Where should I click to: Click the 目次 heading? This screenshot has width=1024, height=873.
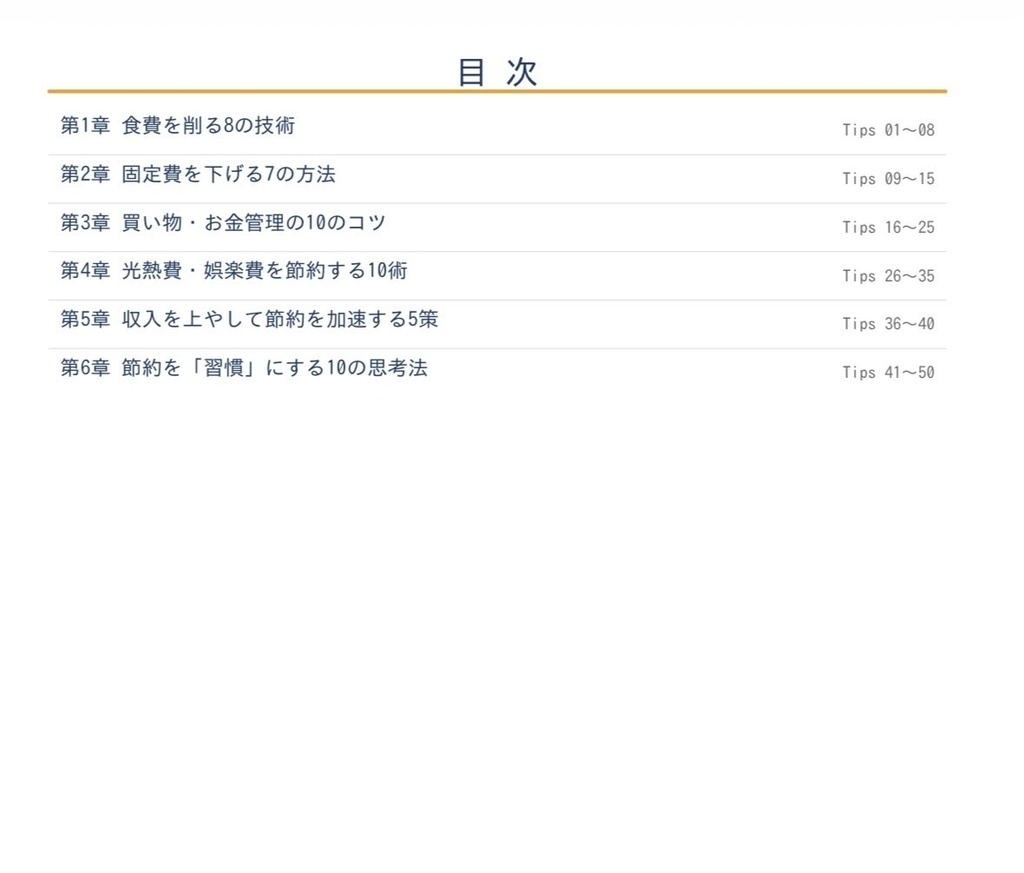click(497, 72)
